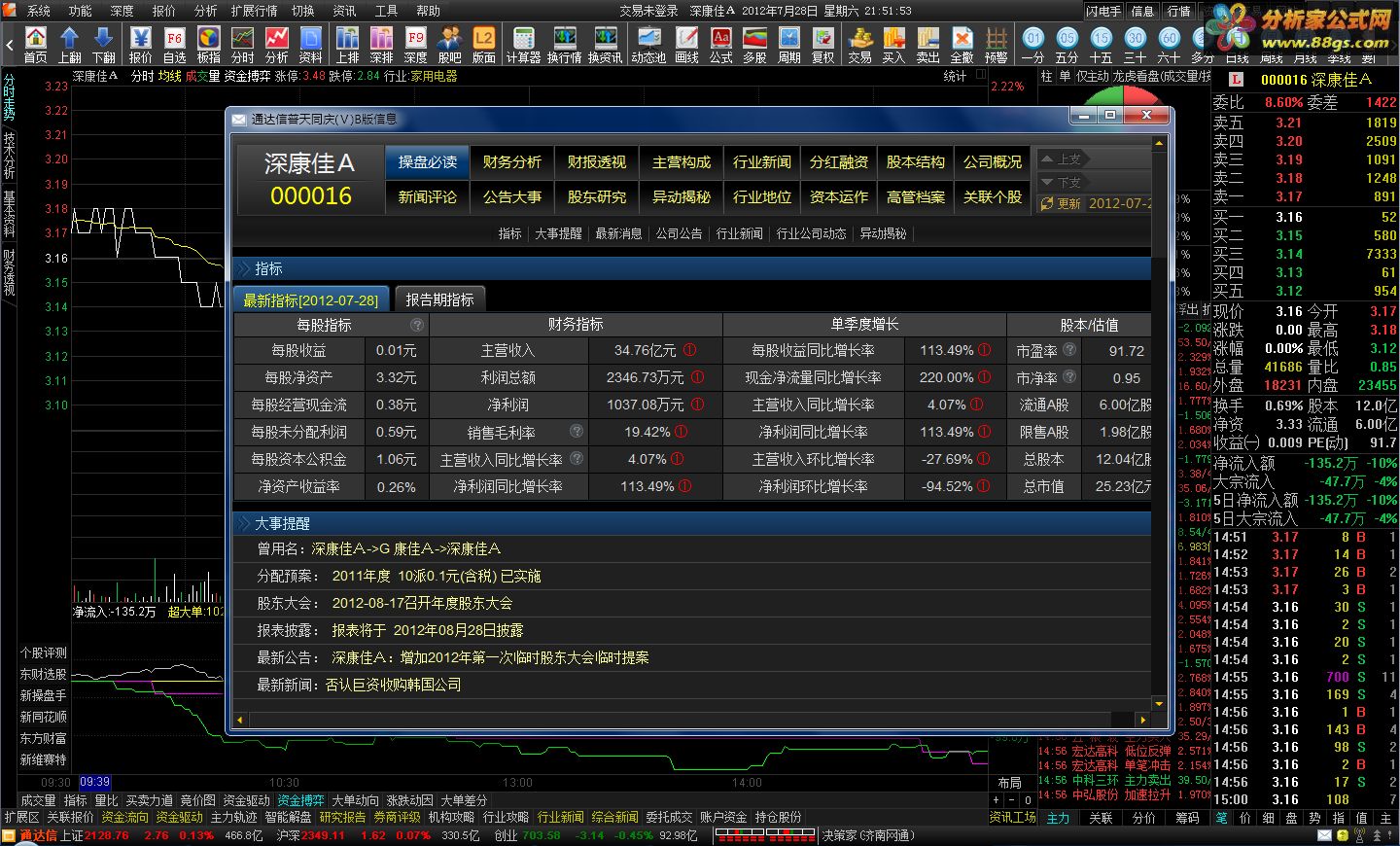Select the 一分 one-minute period icon

point(1033,44)
